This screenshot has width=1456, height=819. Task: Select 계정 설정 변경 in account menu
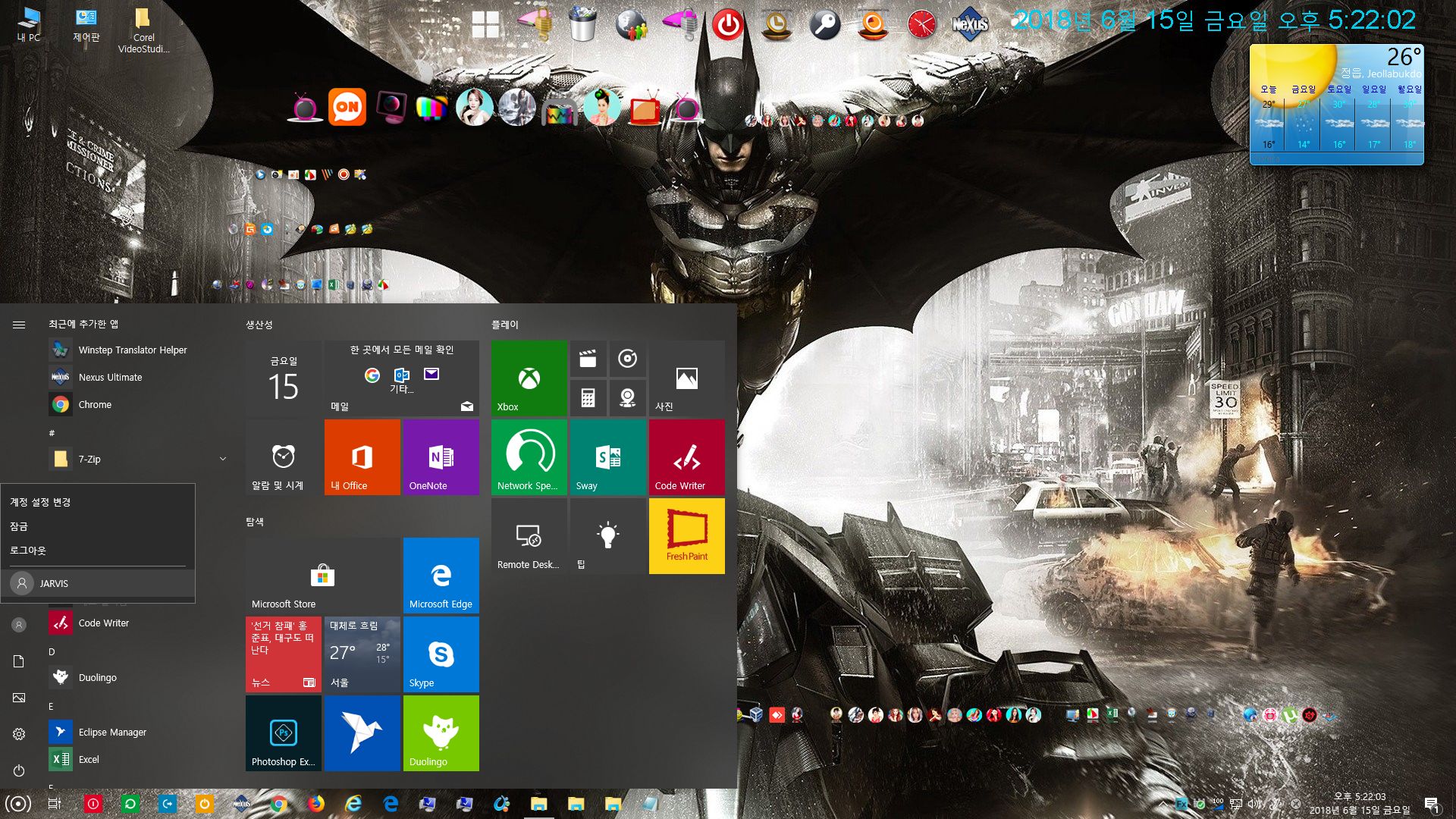coord(98,502)
